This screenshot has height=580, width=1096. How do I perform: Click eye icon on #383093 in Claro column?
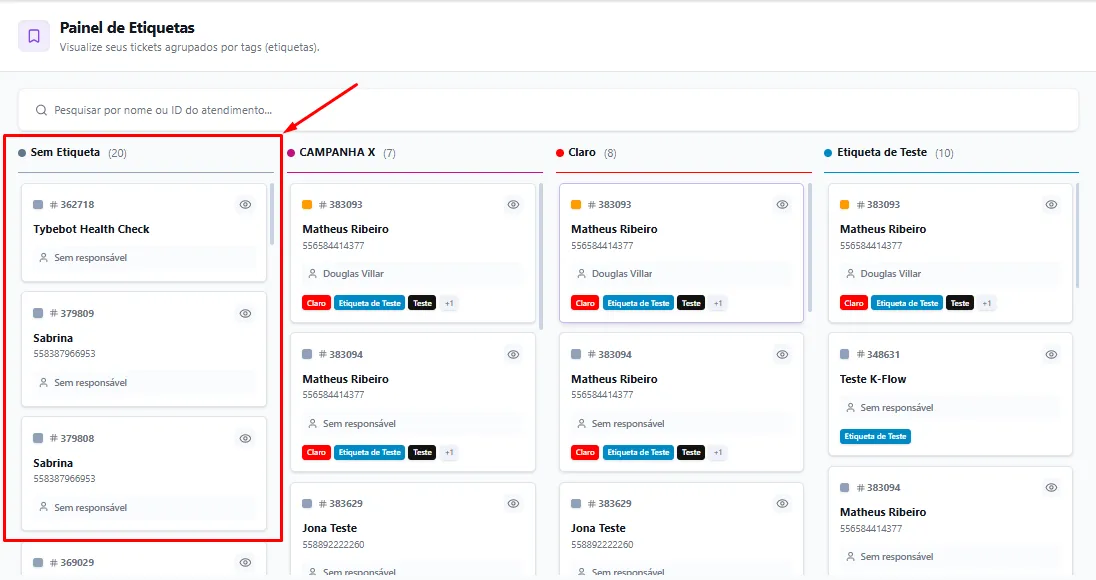[782, 205]
